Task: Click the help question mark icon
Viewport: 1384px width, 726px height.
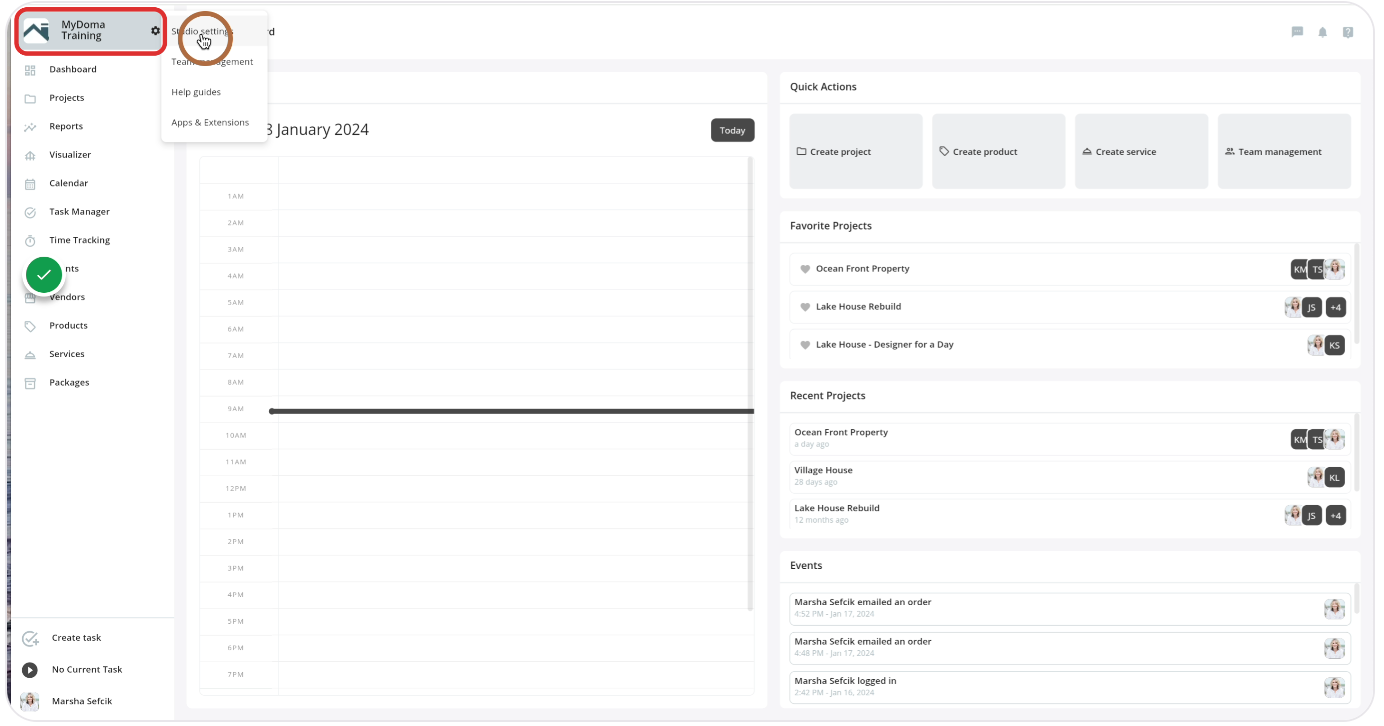Action: [x=1348, y=32]
